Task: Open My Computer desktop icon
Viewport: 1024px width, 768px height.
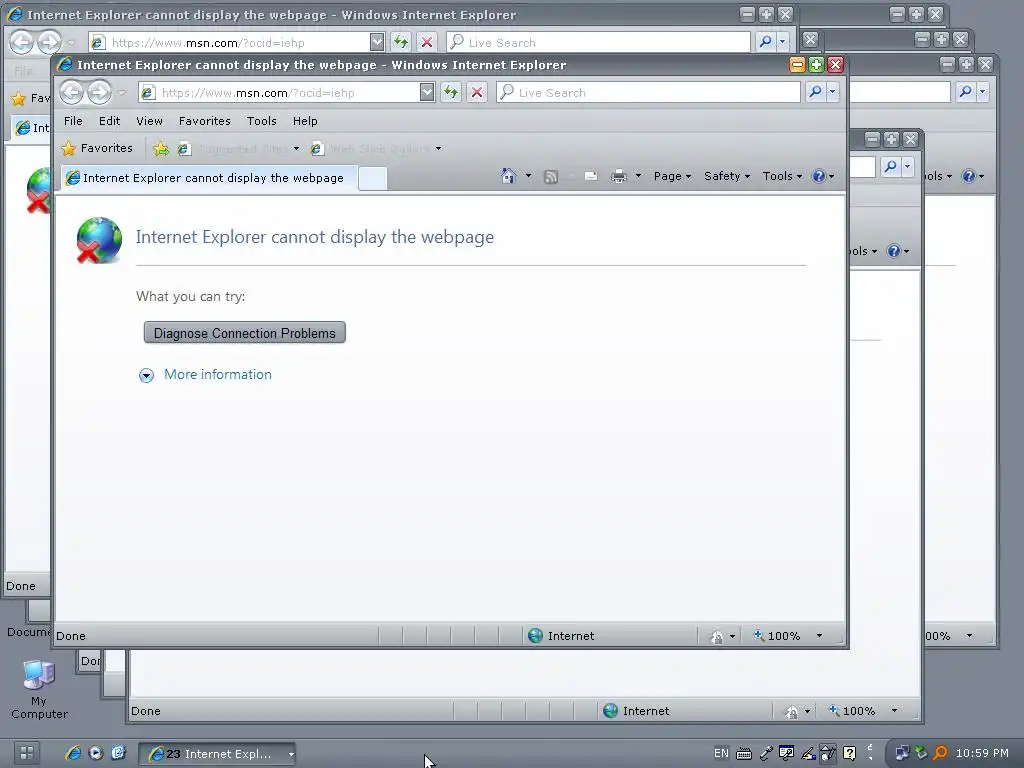Action: (39, 689)
